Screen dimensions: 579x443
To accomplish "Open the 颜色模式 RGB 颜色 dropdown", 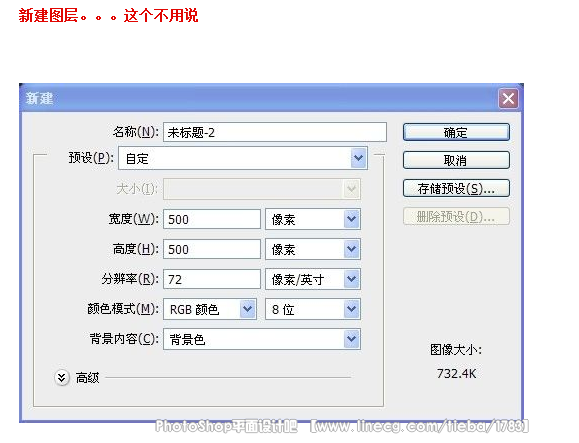I will [210, 309].
